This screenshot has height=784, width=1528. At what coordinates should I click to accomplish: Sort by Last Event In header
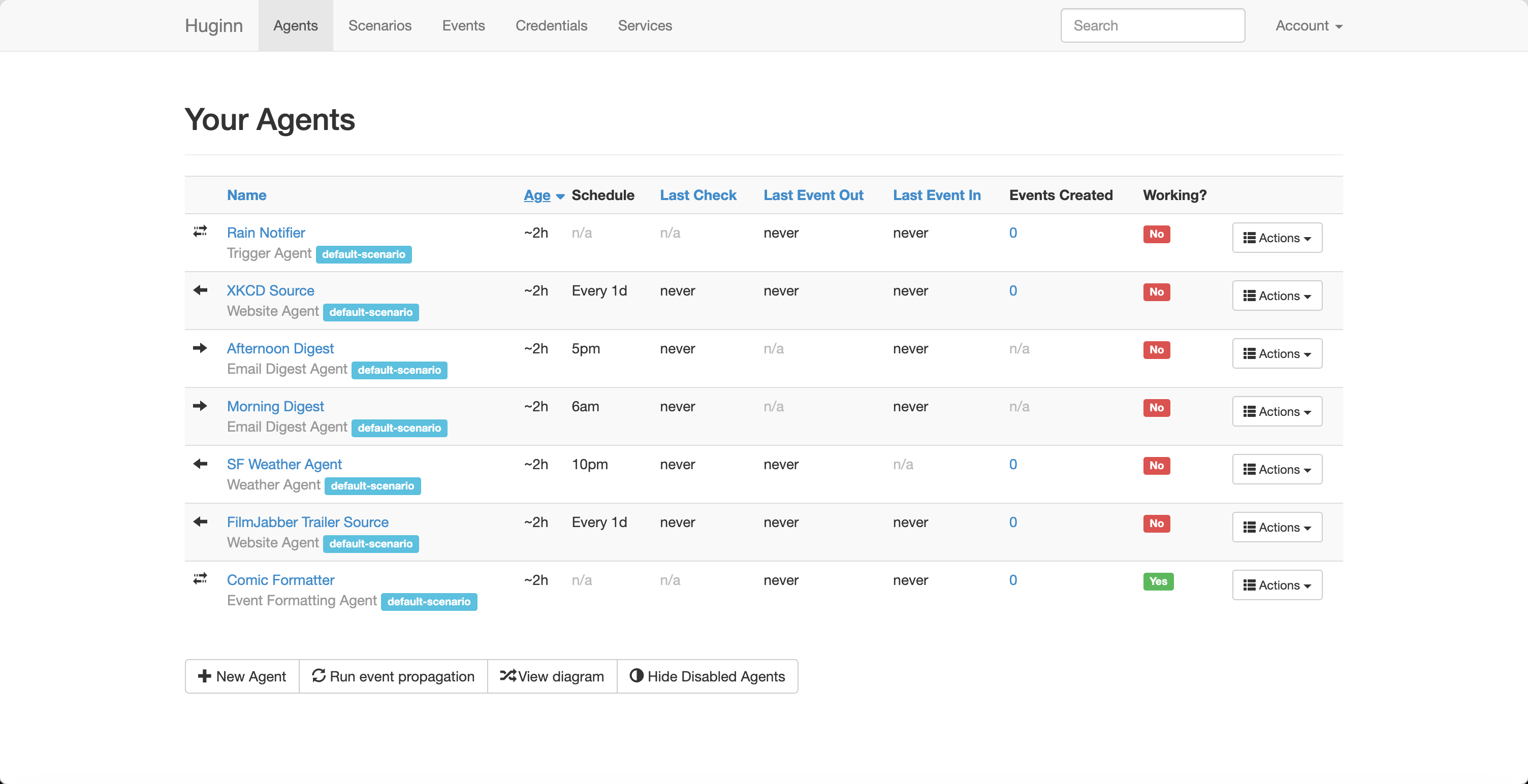pyautogui.click(x=937, y=195)
